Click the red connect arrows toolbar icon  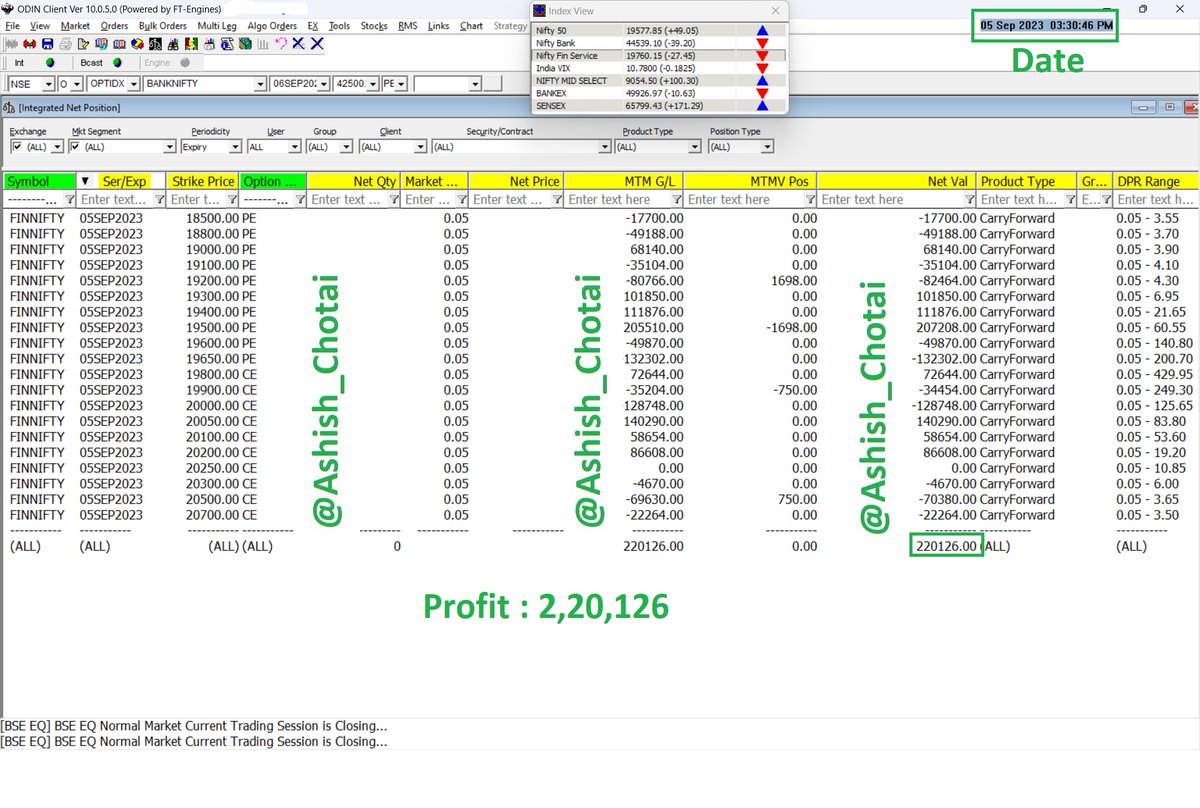click(x=29, y=44)
